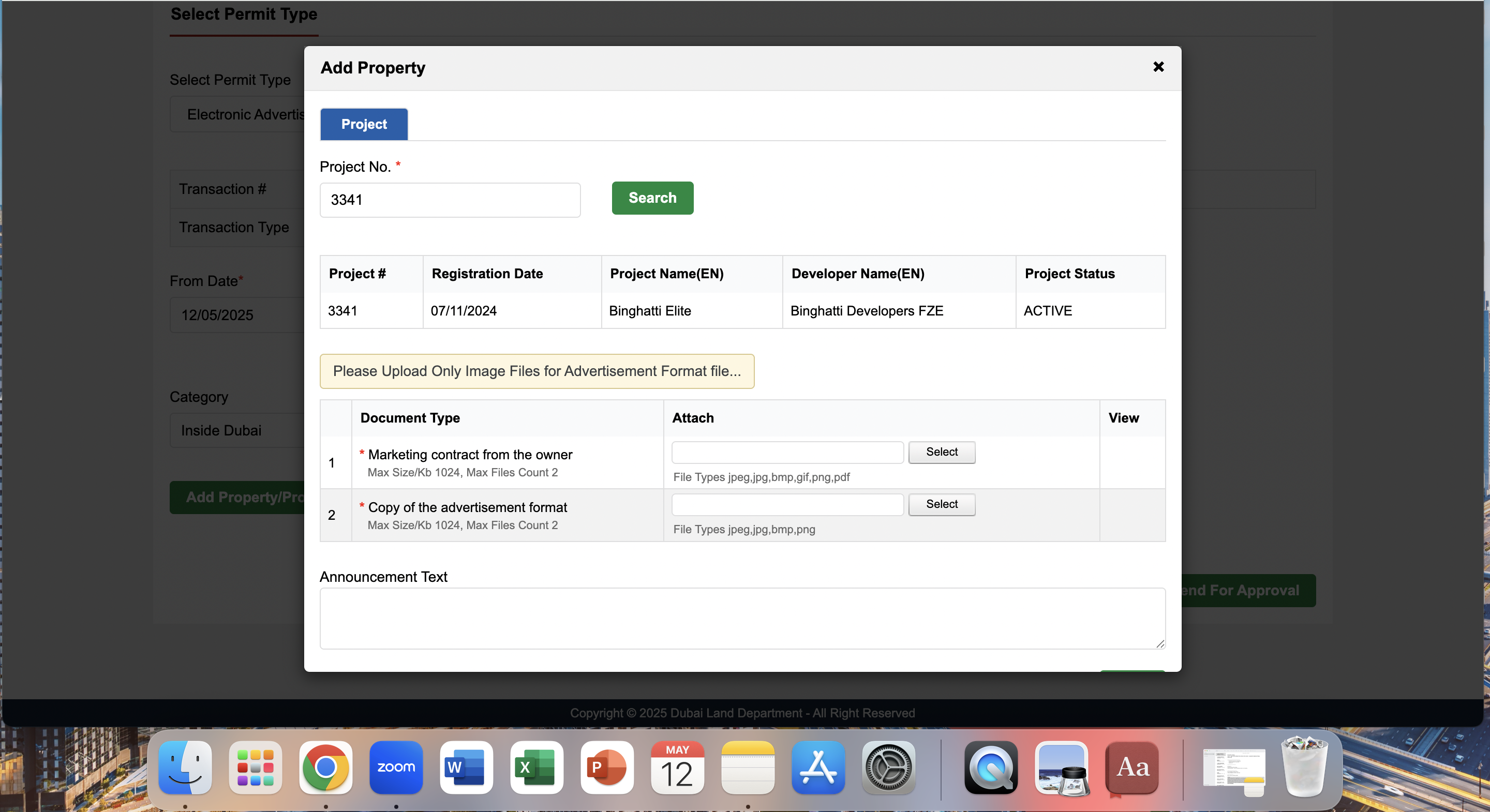Click the advertisement format attachment field
The image size is (1490, 812).
click(x=786, y=504)
